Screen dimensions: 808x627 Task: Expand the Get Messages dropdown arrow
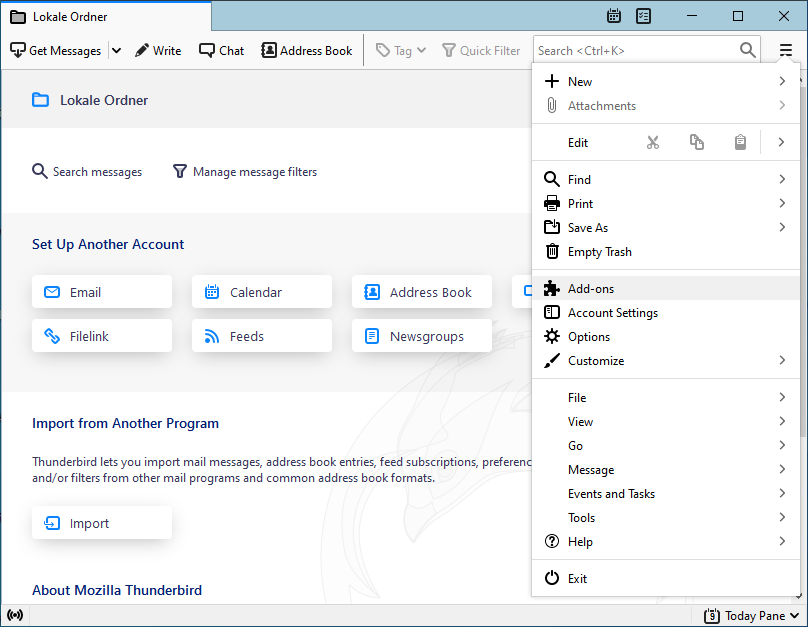click(x=116, y=50)
